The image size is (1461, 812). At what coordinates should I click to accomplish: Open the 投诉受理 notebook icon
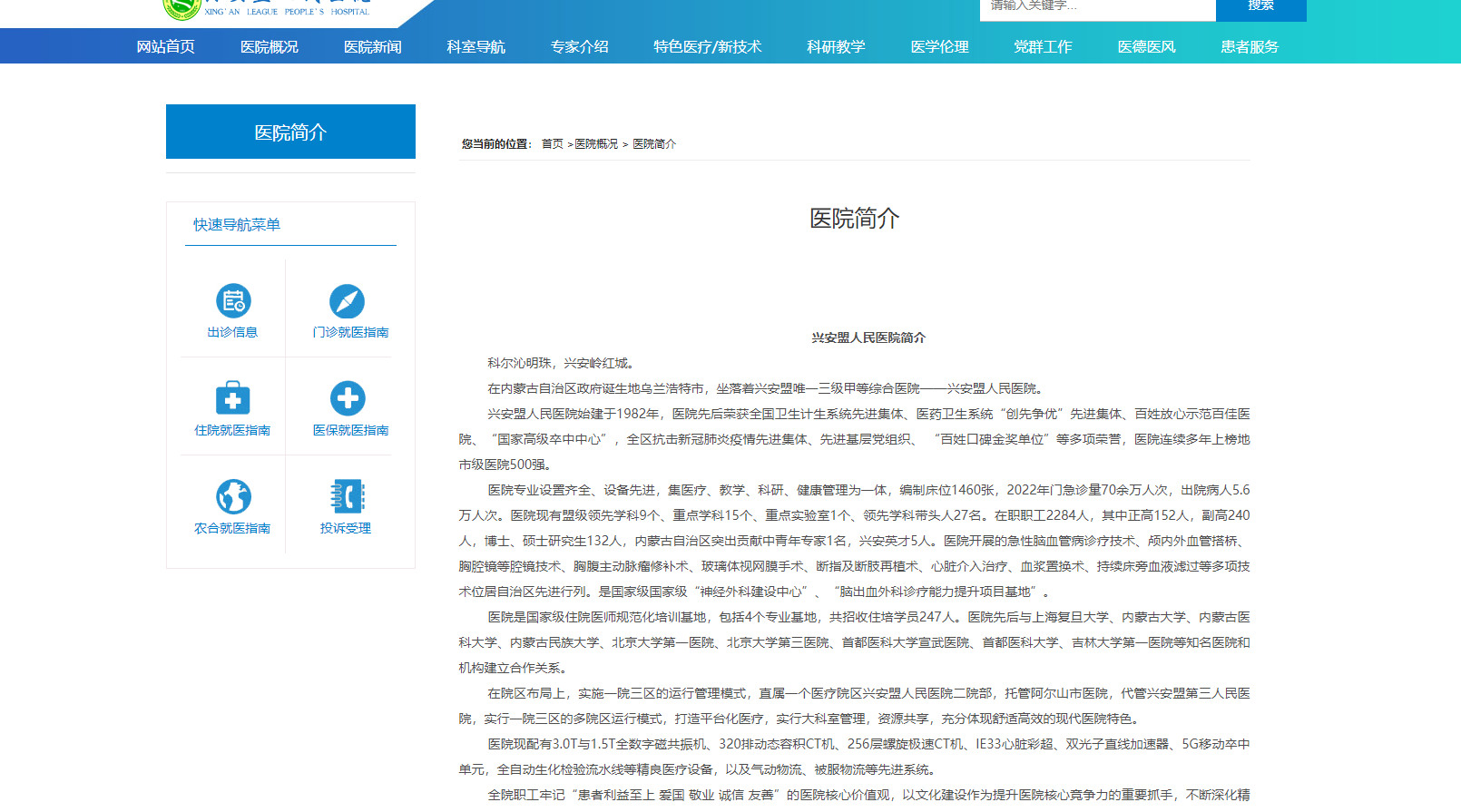tap(347, 496)
